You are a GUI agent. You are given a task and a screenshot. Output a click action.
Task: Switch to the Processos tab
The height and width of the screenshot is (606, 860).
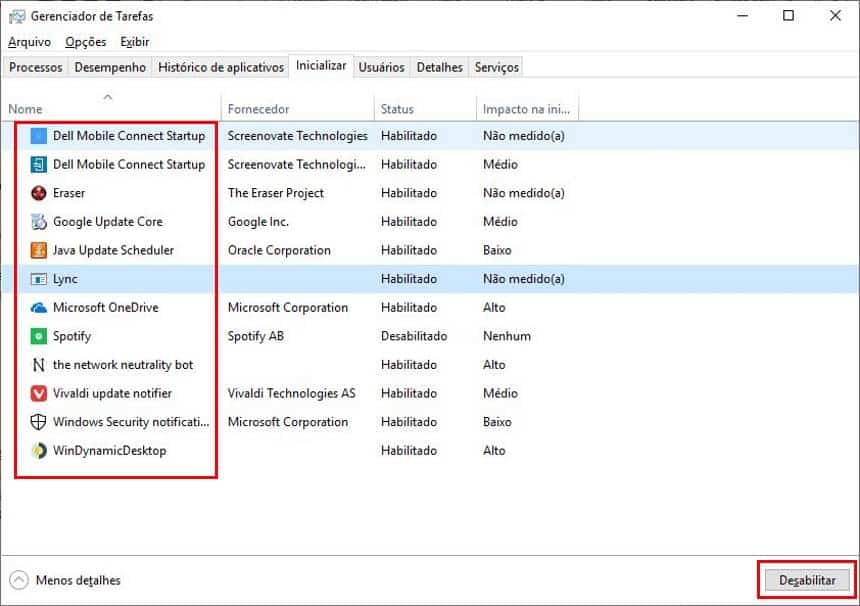click(36, 67)
